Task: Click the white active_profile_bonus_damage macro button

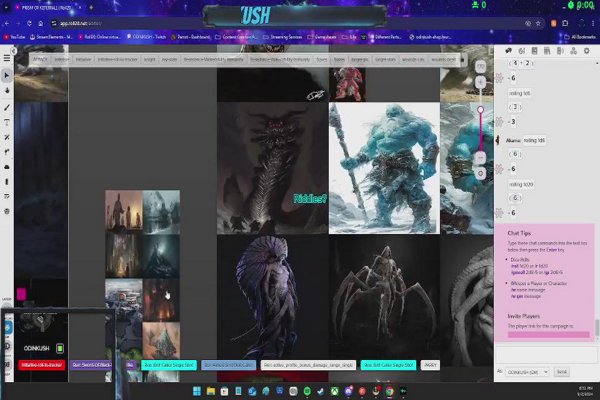Action: [x=308, y=365]
